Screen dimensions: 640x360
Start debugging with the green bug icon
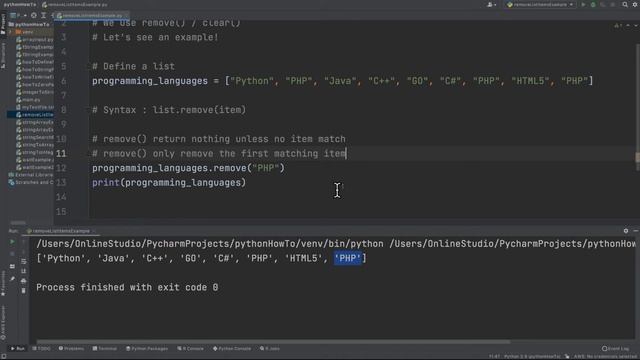click(x=593, y=4)
